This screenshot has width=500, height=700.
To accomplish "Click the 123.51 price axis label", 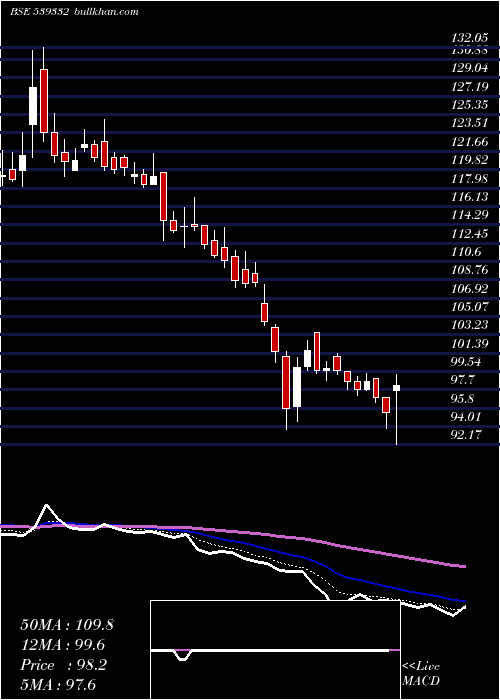I will (x=469, y=123).
